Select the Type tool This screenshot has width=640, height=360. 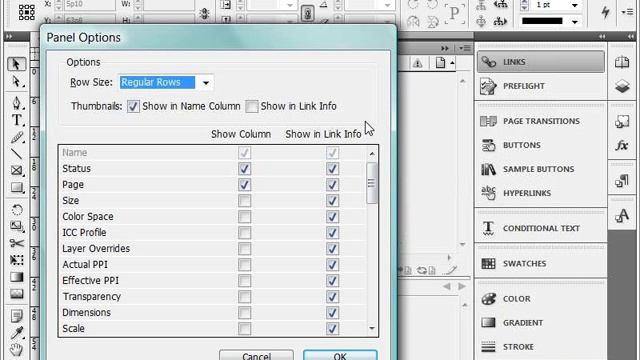click(x=16, y=120)
